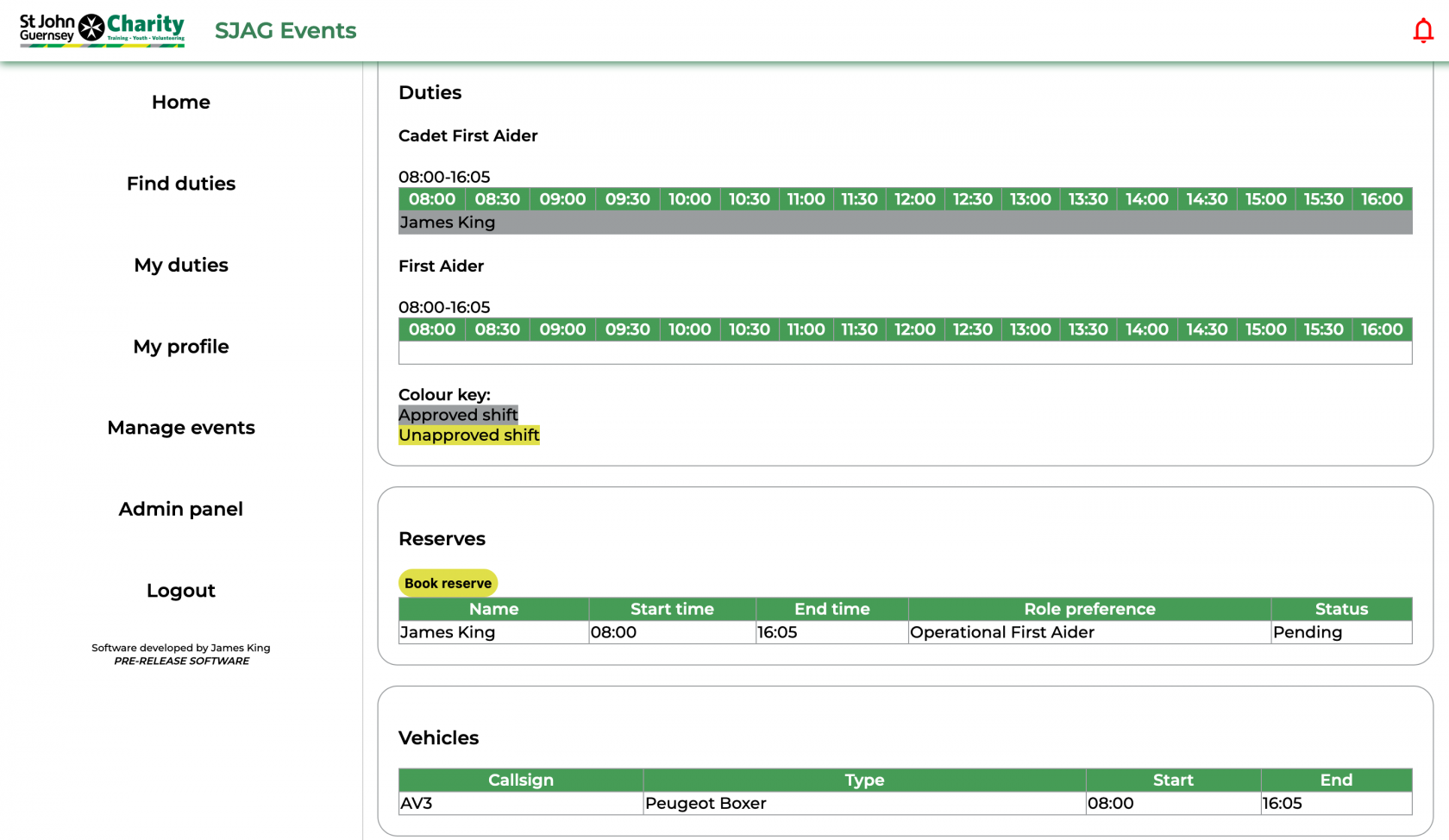This screenshot has height=840, width=1449.
Task: Select the 16:00 slot under First Aider
Action: (x=1381, y=329)
